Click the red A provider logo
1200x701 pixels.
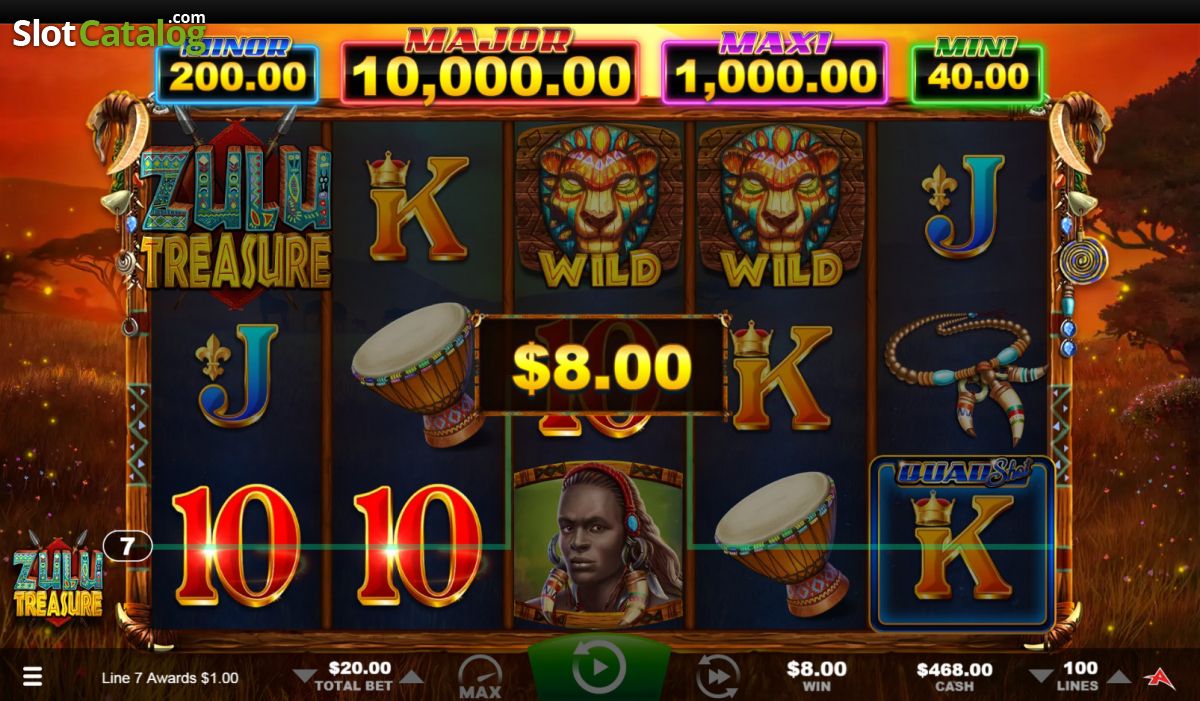point(1161,677)
